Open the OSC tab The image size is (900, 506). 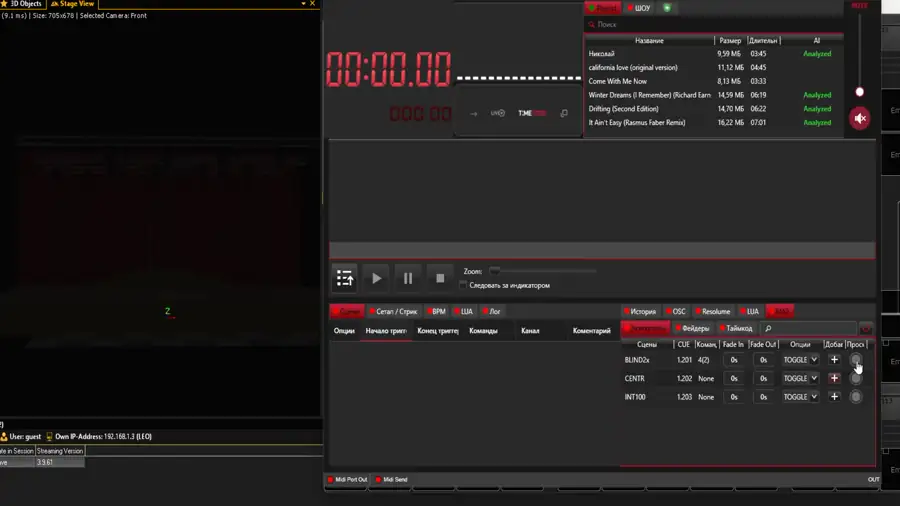(x=676, y=312)
